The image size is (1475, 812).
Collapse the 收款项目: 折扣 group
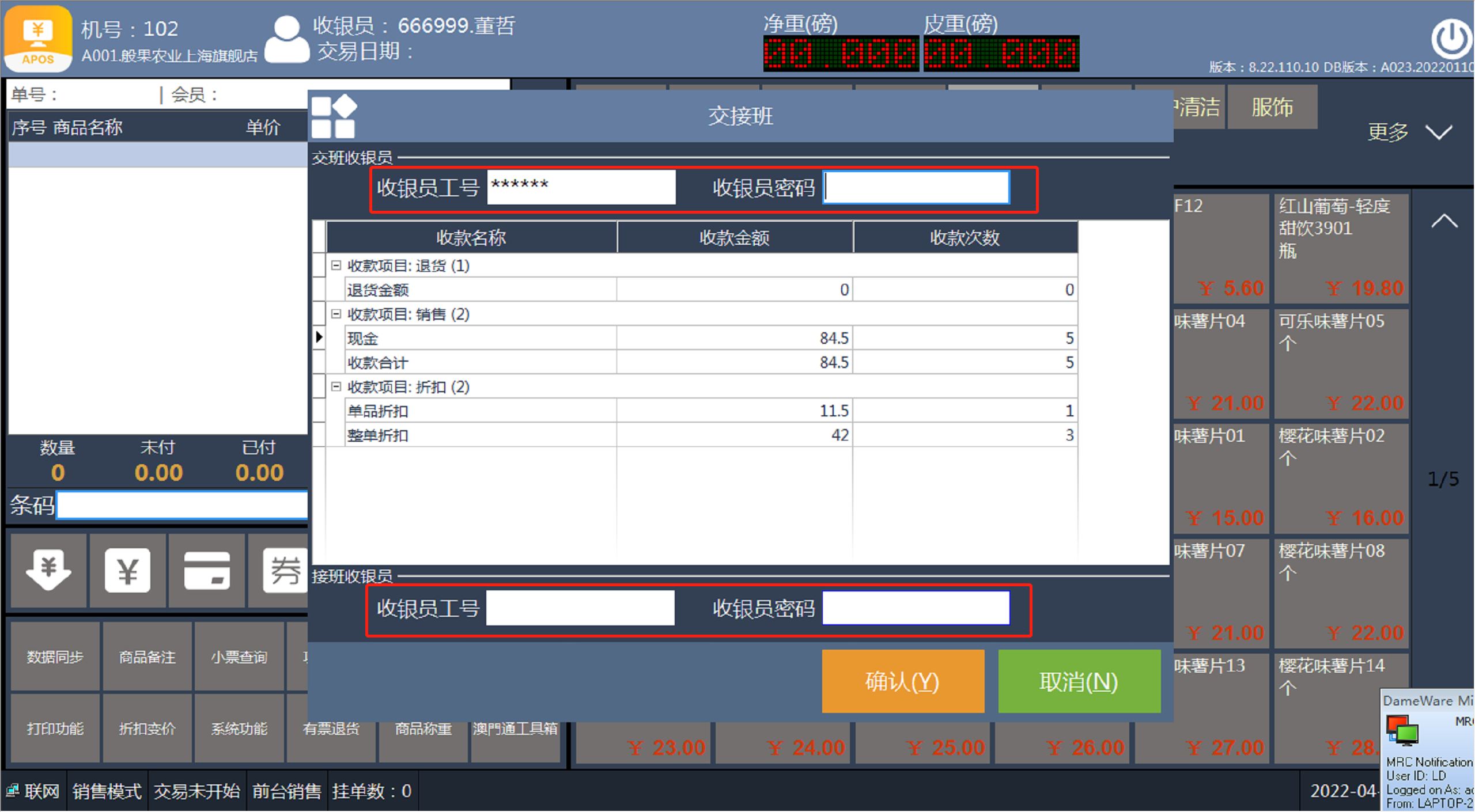click(336, 386)
